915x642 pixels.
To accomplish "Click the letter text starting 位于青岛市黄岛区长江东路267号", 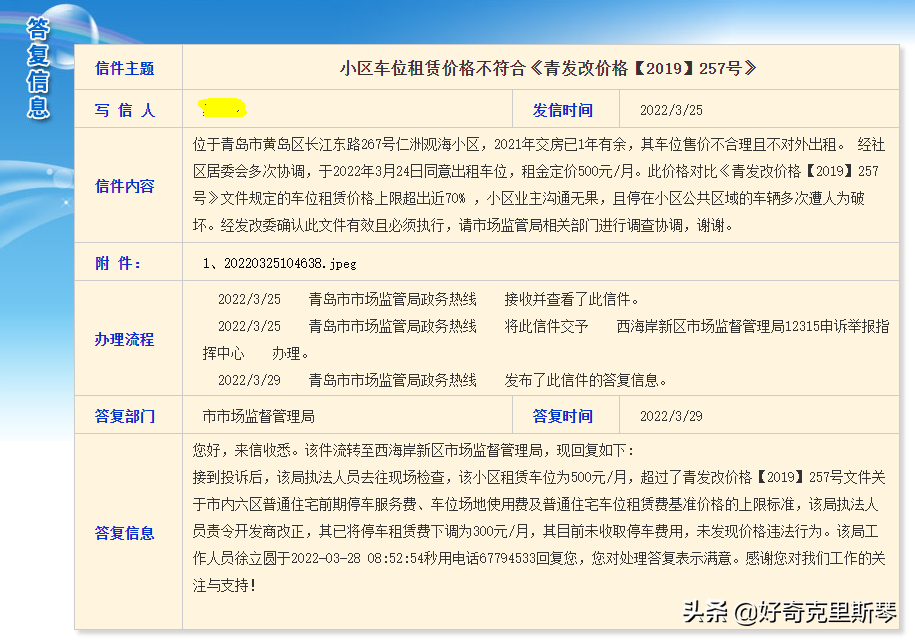I will point(539,184).
